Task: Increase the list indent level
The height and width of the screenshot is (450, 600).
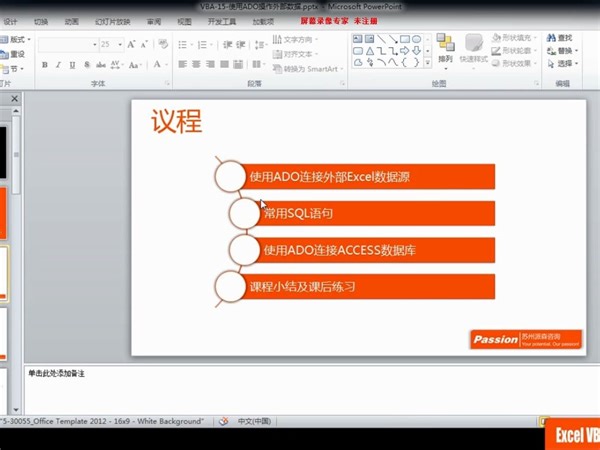Action: tap(241, 45)
